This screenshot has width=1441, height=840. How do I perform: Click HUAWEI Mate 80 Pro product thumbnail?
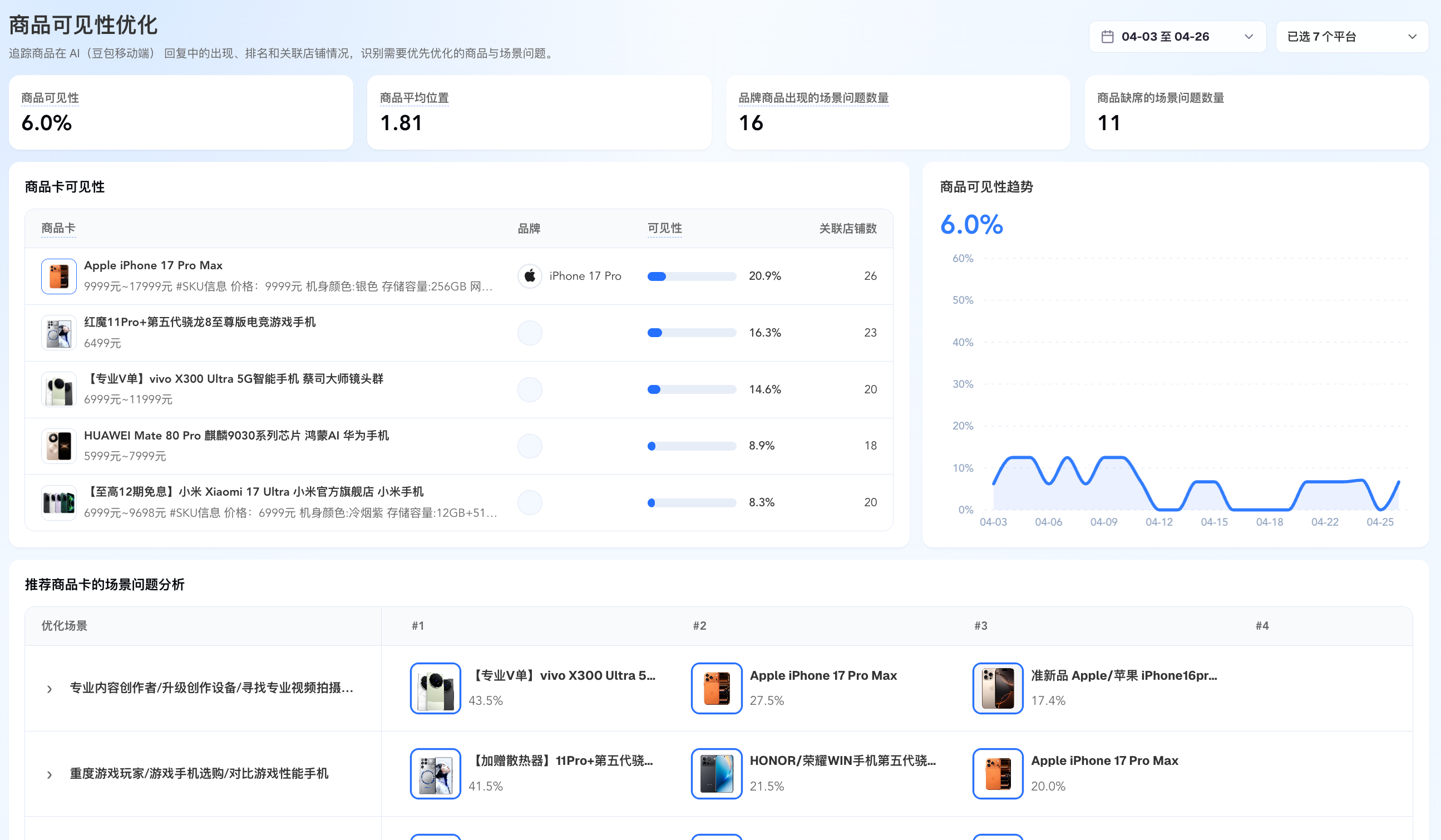(x=59, y=446)
